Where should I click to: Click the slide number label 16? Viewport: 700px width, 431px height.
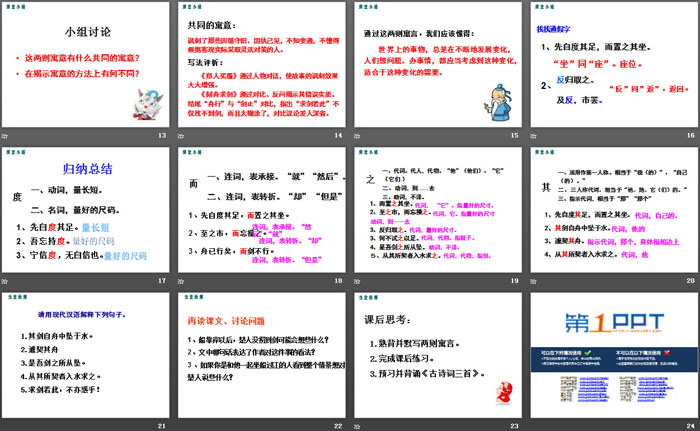point(691,135)
